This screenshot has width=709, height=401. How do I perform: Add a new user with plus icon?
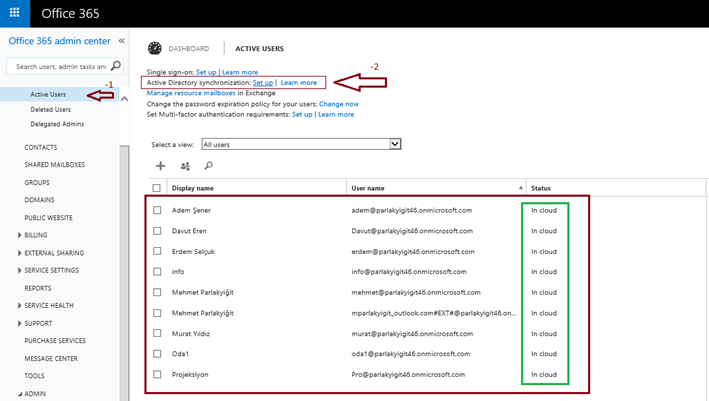(x=161, y=166)
